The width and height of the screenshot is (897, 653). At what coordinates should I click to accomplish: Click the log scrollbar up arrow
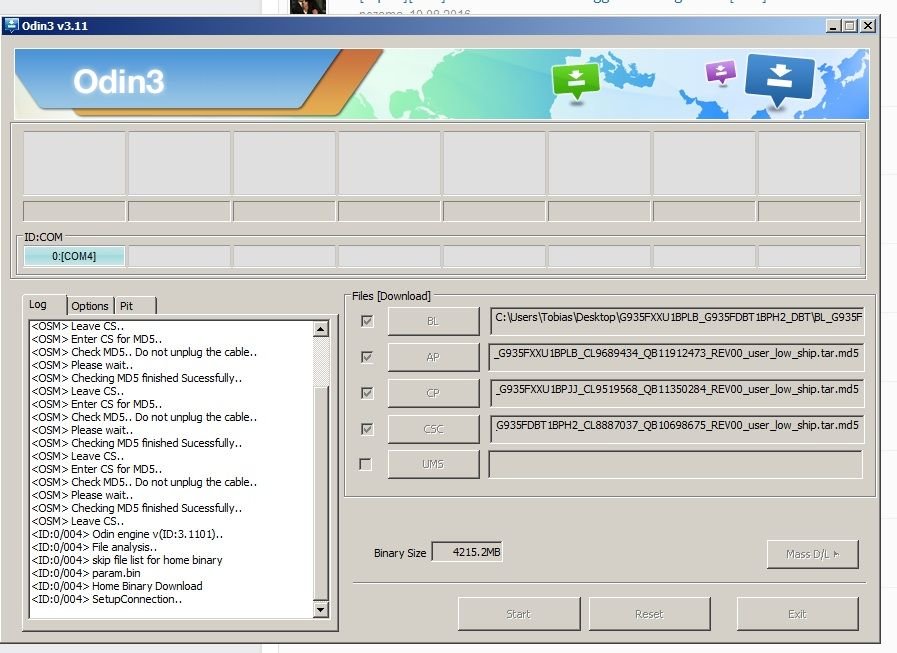click(321, 329)
